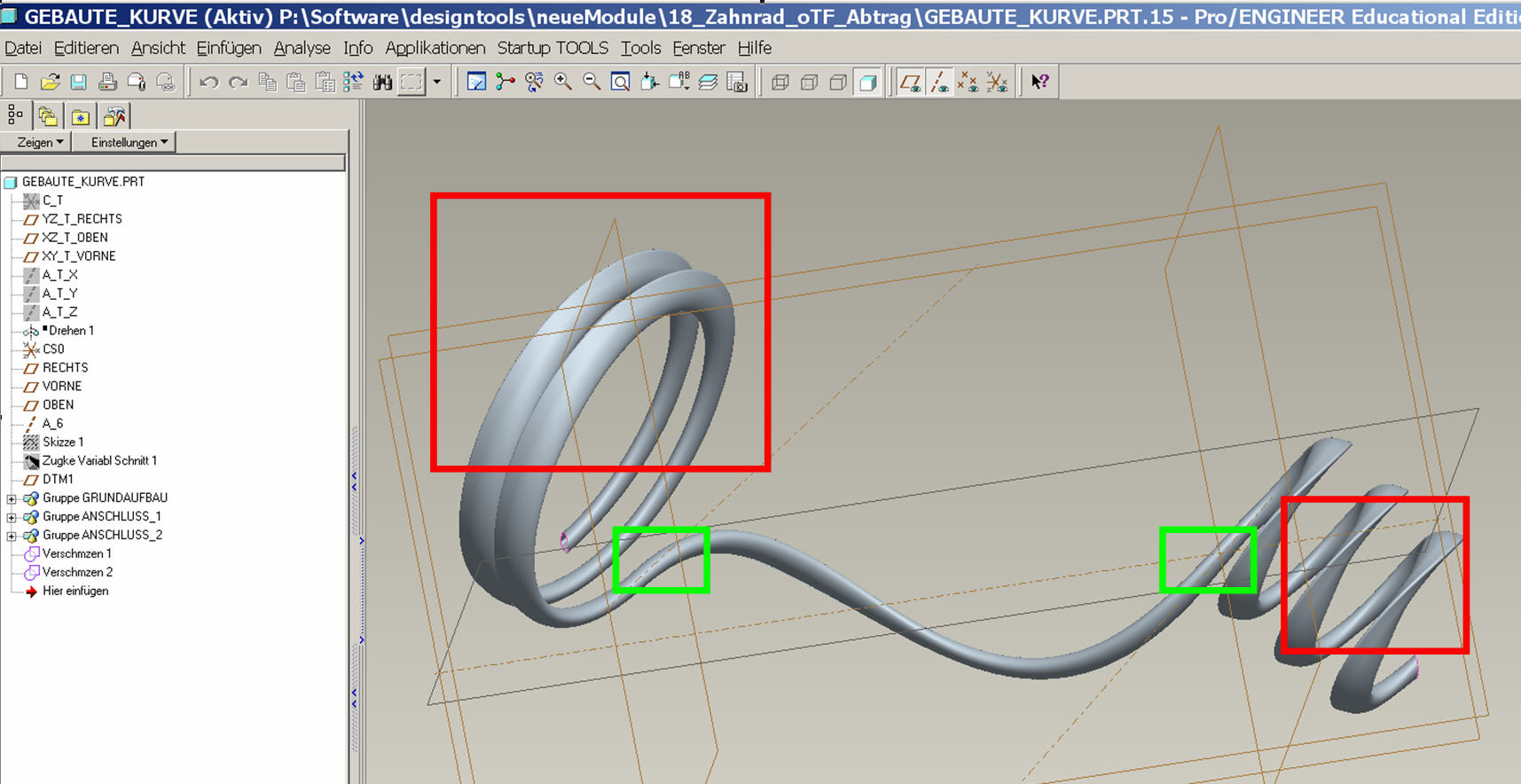1521x784 pixels.
Task: Toggle datum points visibility
Action: point(968,82)
